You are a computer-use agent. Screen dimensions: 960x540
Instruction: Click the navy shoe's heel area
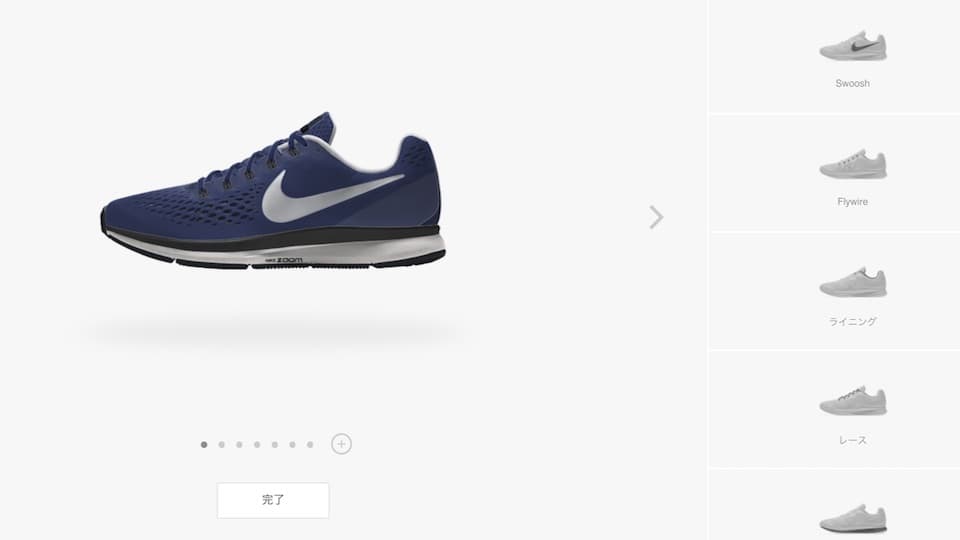tap(416, 184)
